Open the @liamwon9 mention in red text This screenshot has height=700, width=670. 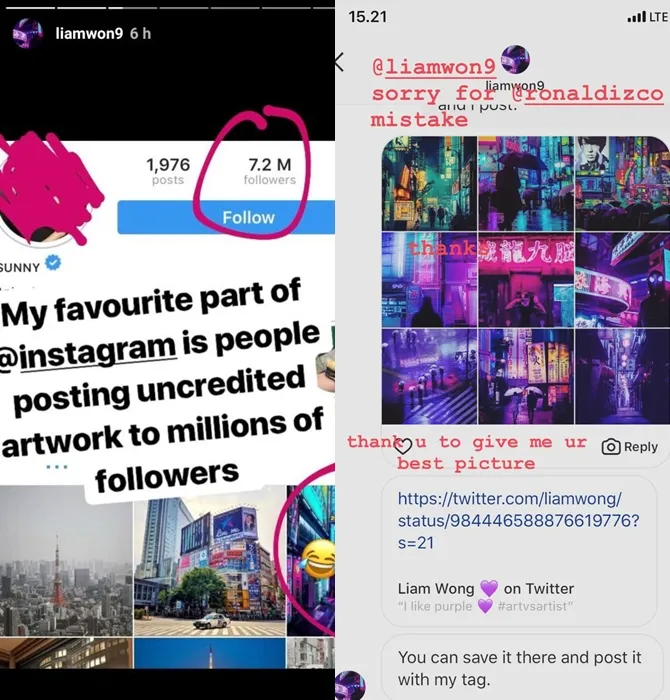[433, 67]
